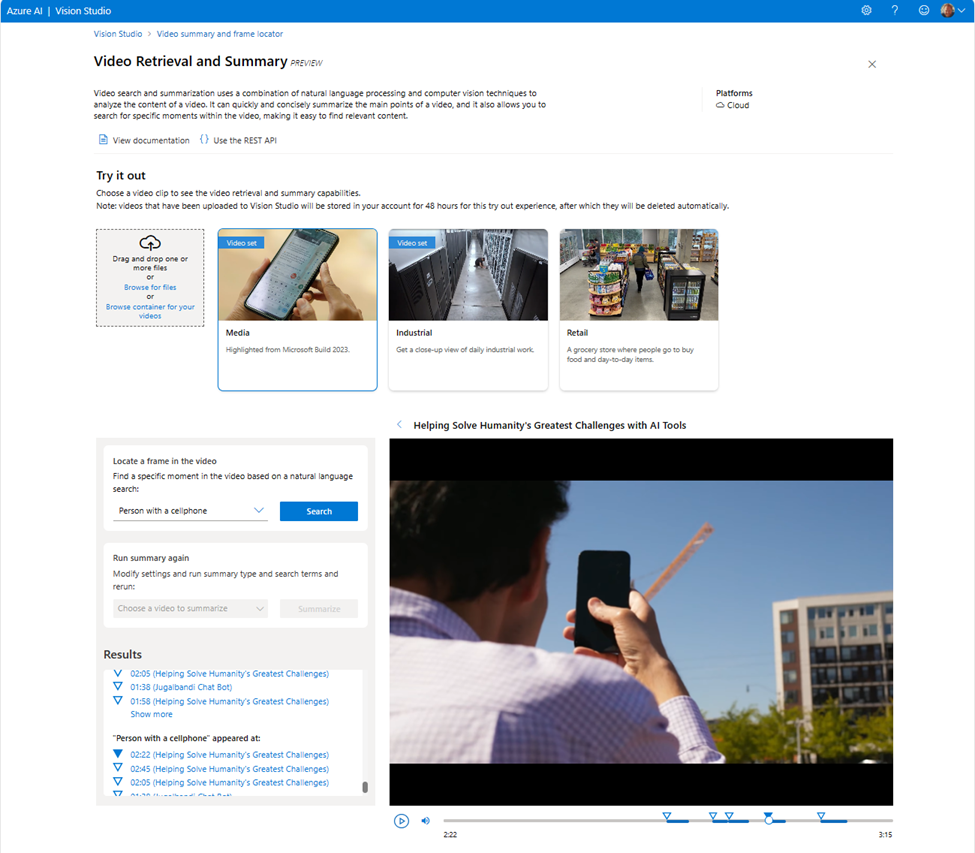Click the video frame showing man with phone

click(x=641, y=622)
